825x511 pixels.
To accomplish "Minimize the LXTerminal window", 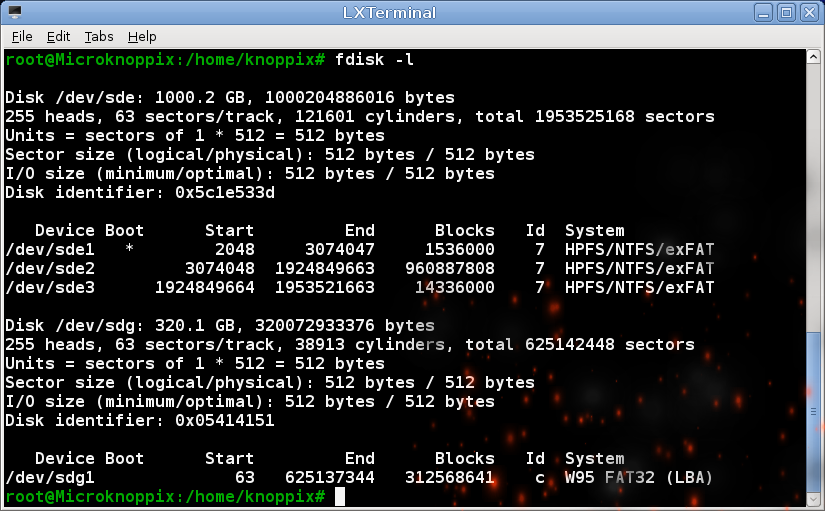I will point(763,13).
